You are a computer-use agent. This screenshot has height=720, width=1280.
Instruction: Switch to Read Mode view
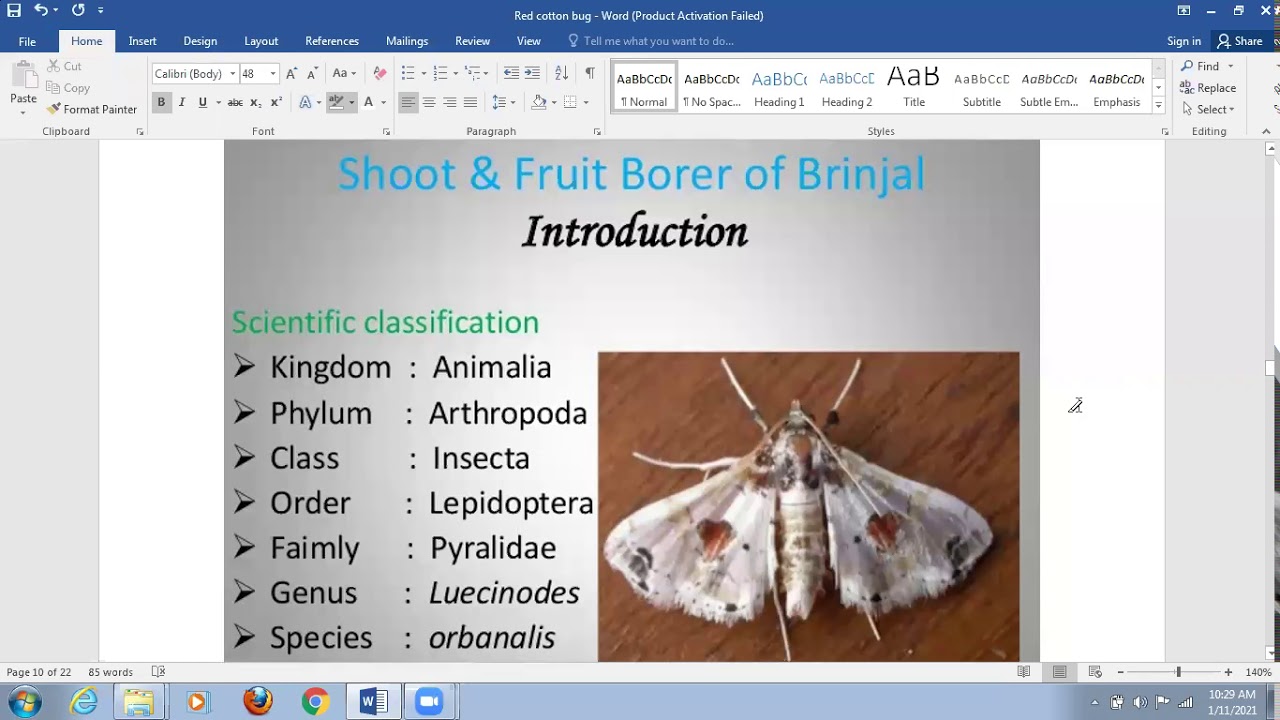[1024, 672]
